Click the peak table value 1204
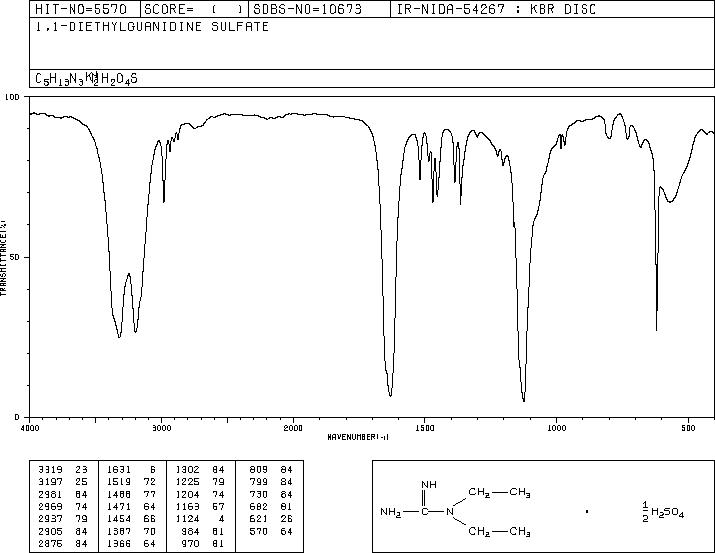Screen dimensions: 715x553 [187, 494]
